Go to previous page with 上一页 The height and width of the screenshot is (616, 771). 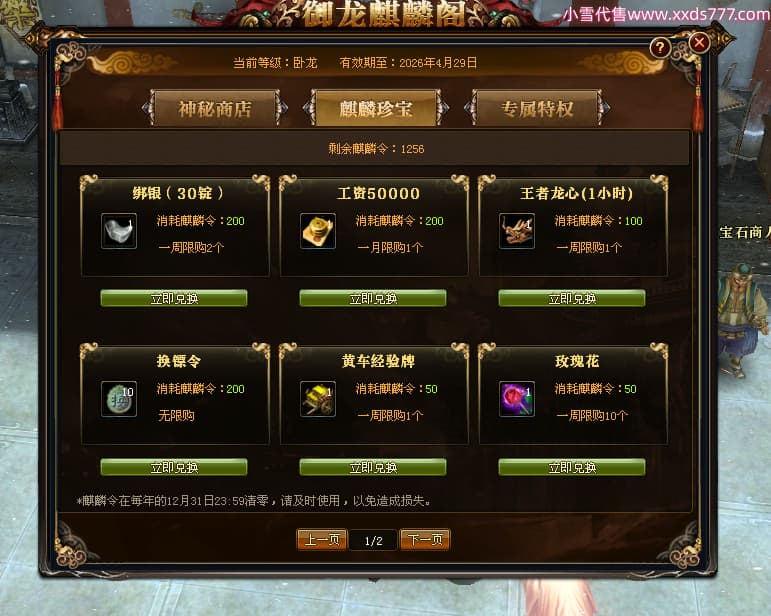pos(322,540)
